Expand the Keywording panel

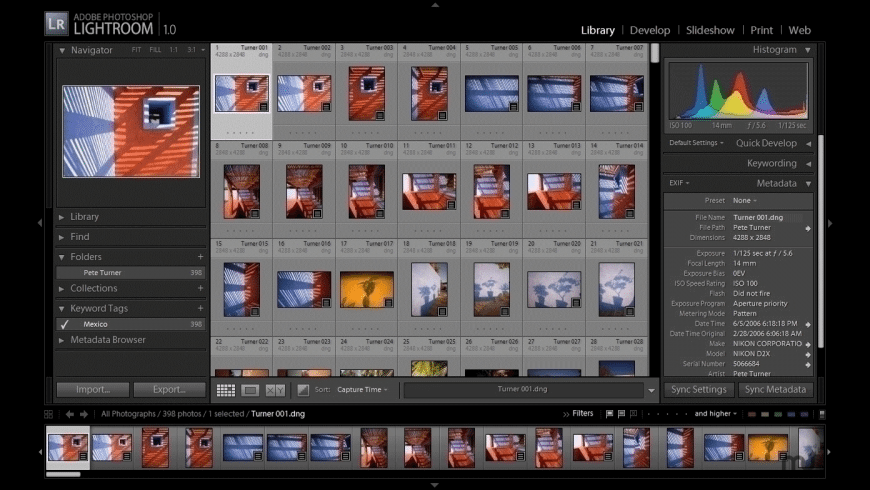[771, 163]
